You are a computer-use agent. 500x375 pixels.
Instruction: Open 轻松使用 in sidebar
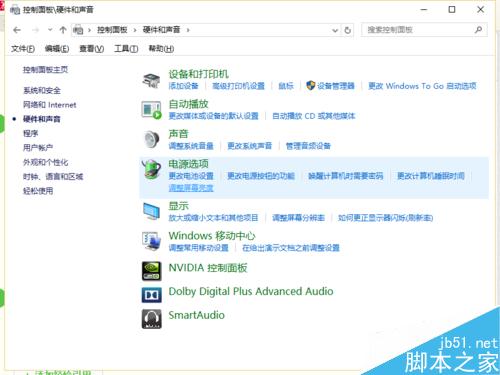[x=38, y=191]
